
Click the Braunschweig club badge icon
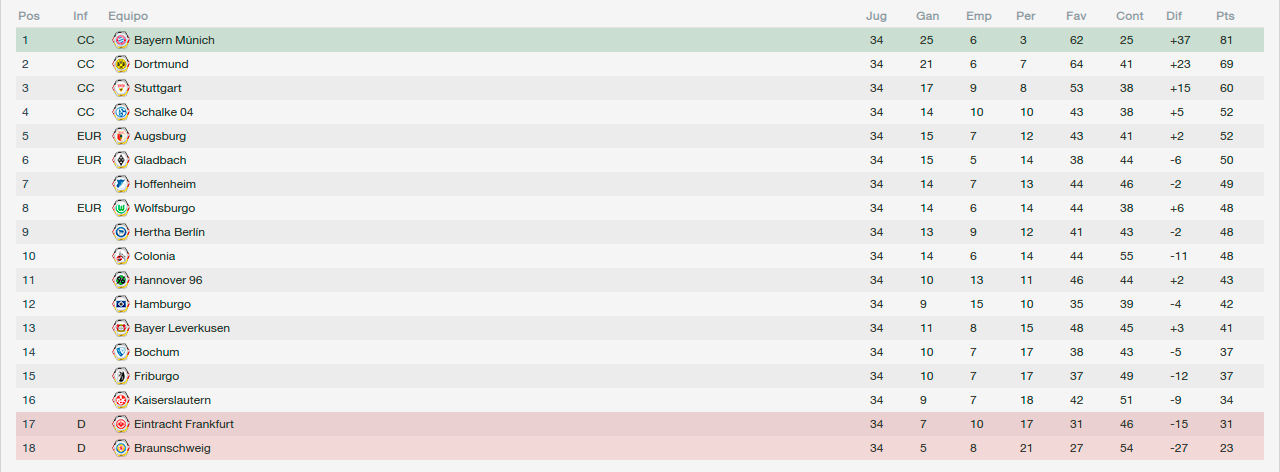[121, 448]
